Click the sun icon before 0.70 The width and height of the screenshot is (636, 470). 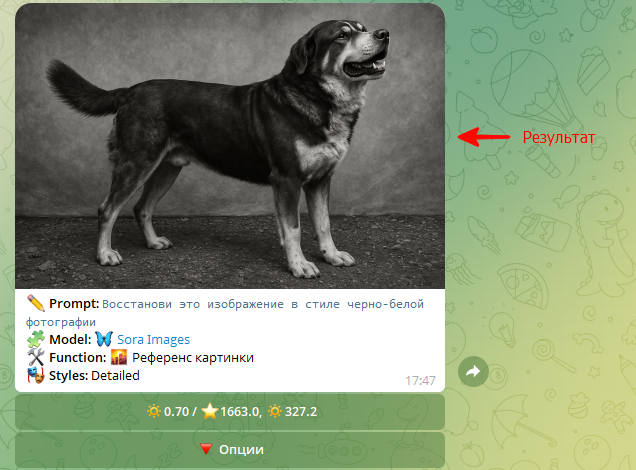(x=154, y=412)
